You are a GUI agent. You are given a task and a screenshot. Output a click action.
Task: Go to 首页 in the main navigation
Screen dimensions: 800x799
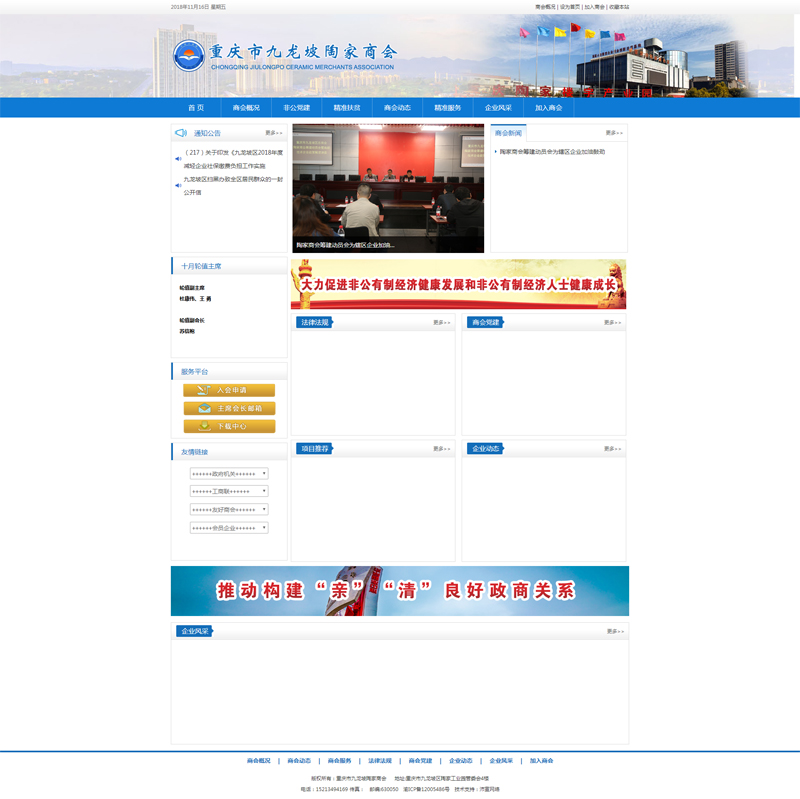click(196, 108)
